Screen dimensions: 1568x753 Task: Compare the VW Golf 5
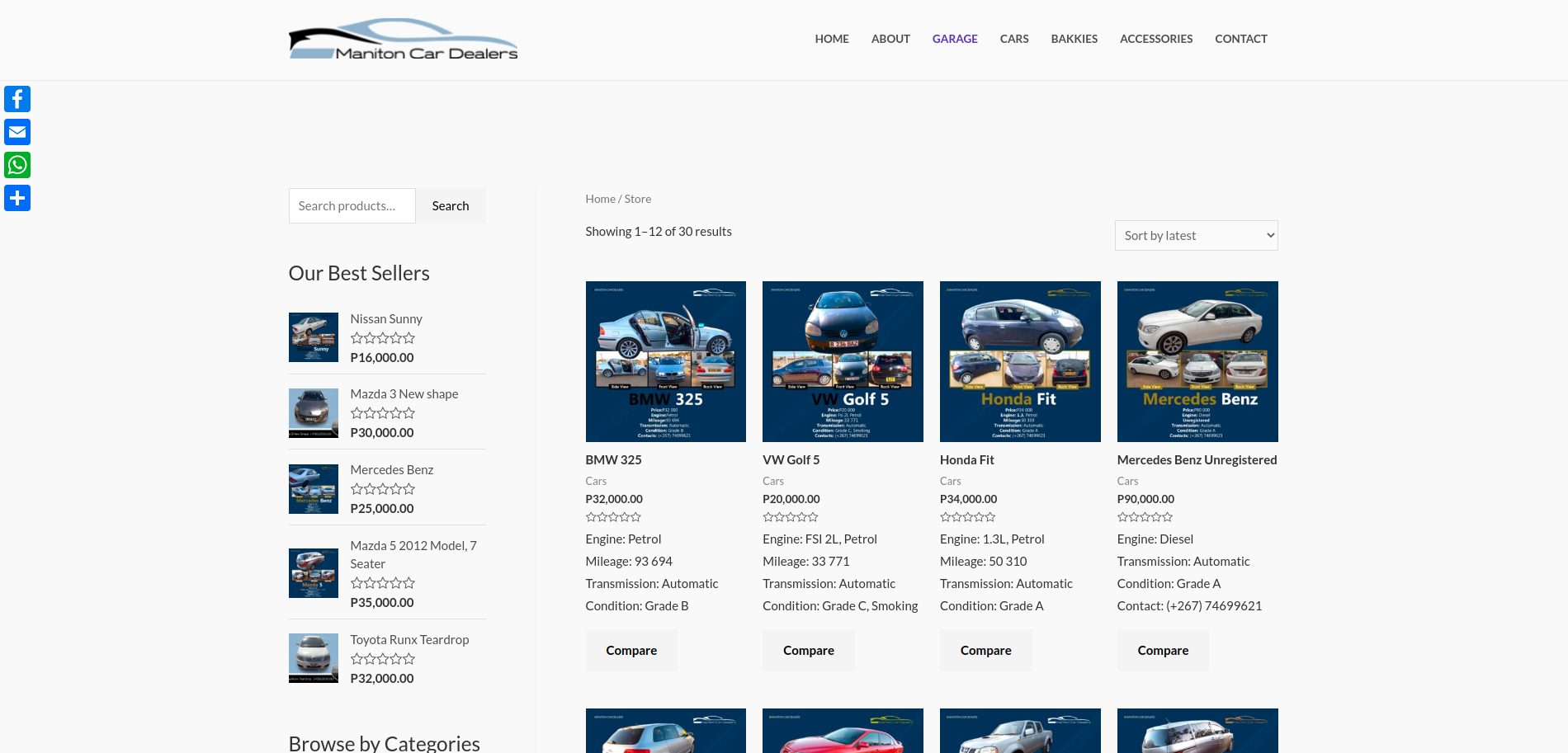[809, 651]
